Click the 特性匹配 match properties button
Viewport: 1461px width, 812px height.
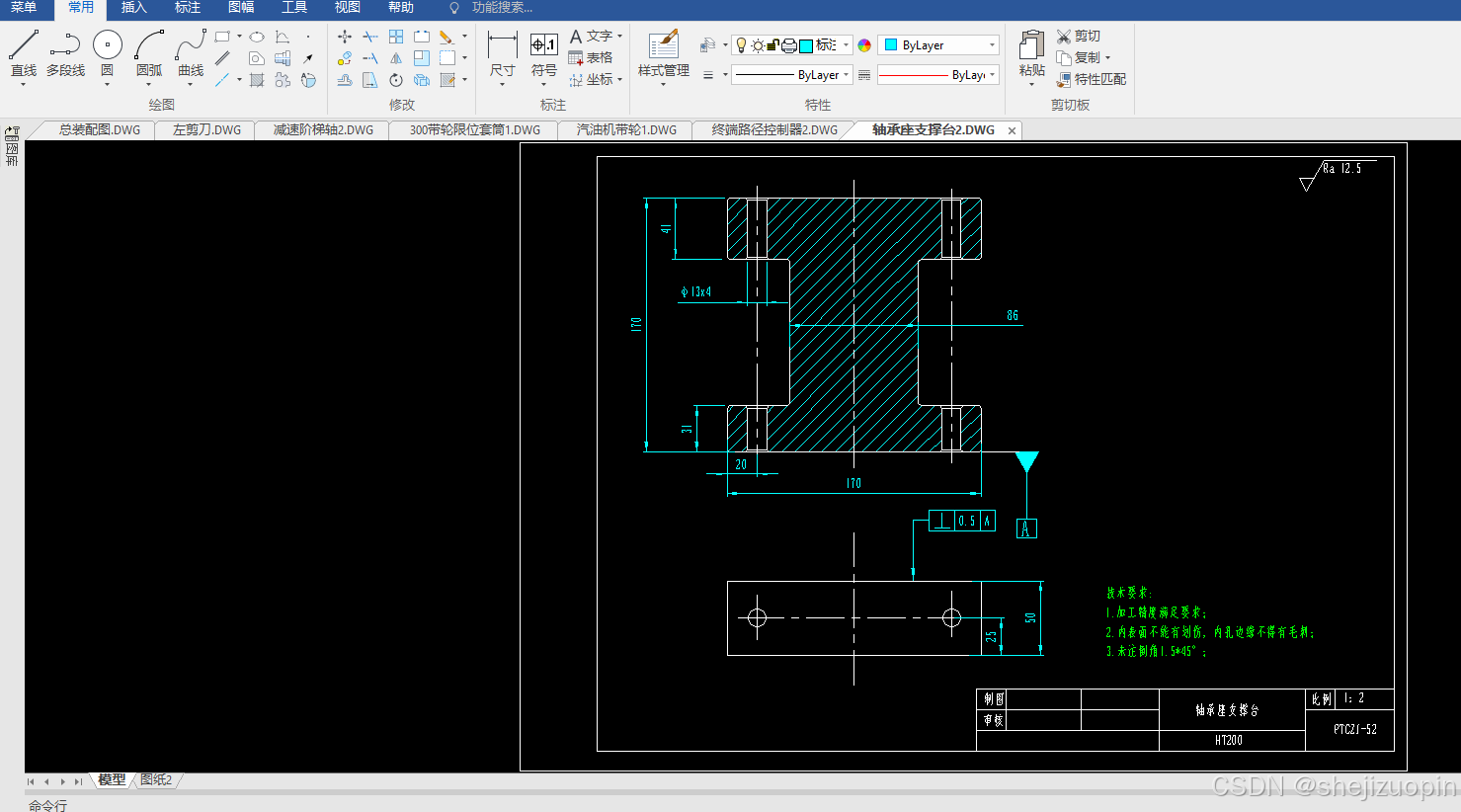(1092, 80)
